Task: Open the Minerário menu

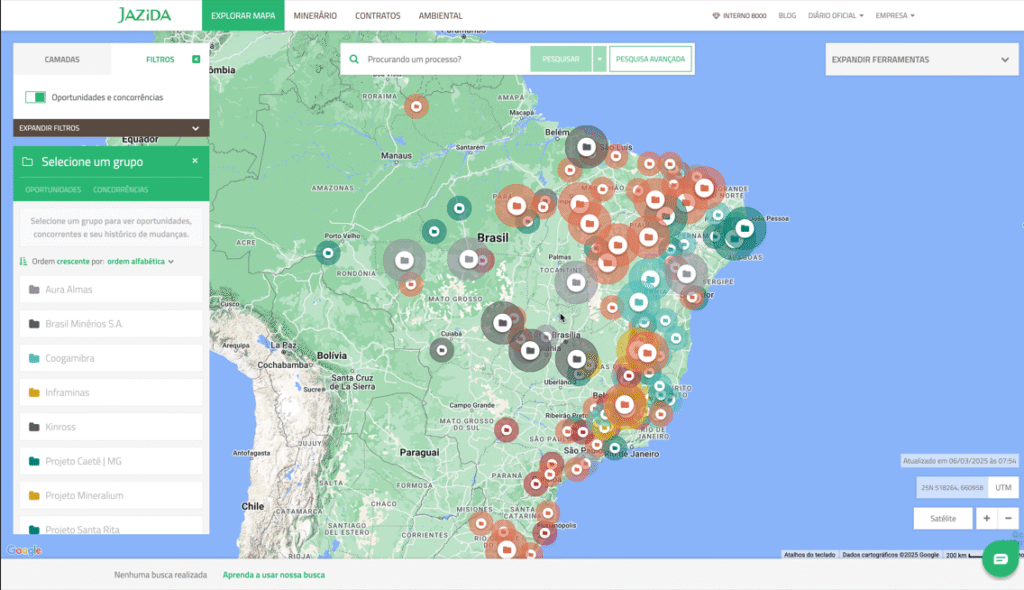Action: click(x=315, y=16)
